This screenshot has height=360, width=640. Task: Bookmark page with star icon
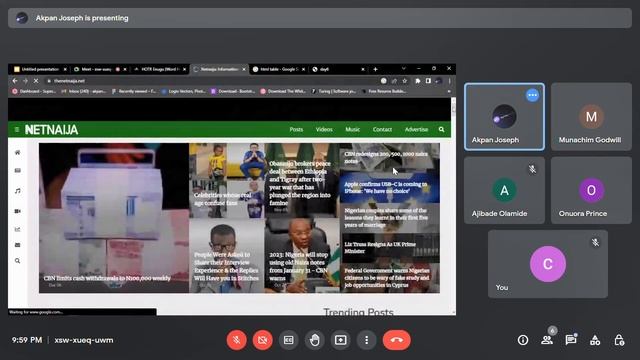[404, 81]
